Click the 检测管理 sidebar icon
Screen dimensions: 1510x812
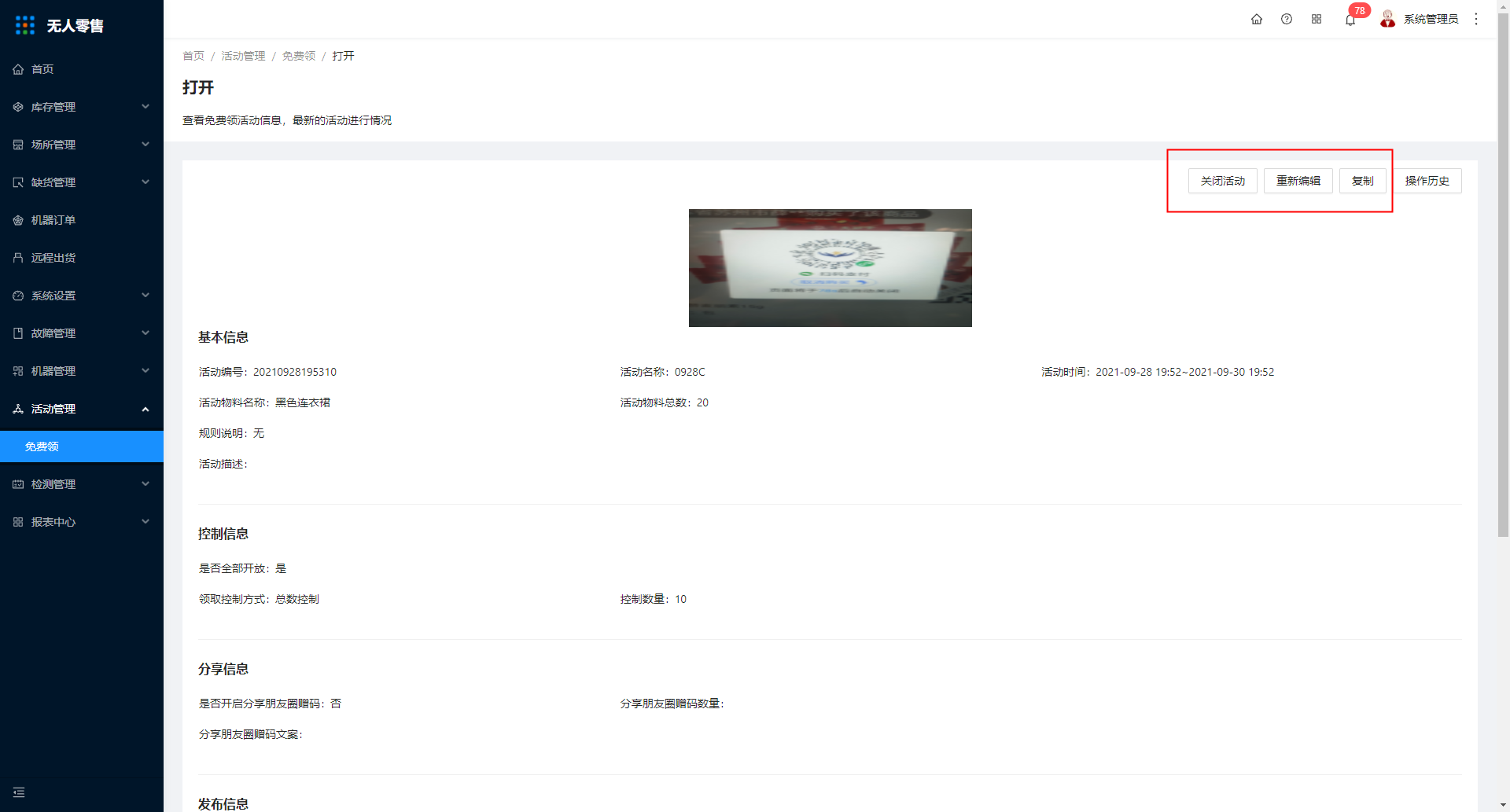18,484
